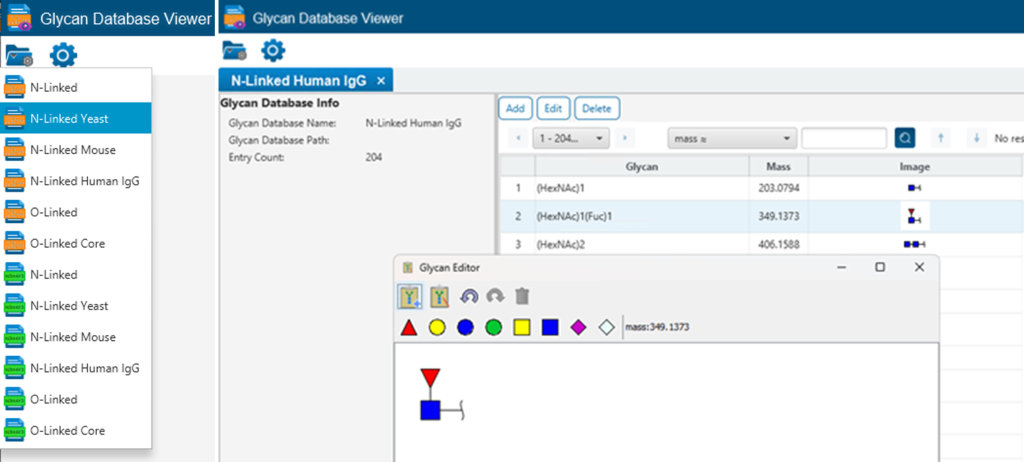Screen dimensions: 1024x462
Task: Pick purple diamond residue
Action: [579, 327]
